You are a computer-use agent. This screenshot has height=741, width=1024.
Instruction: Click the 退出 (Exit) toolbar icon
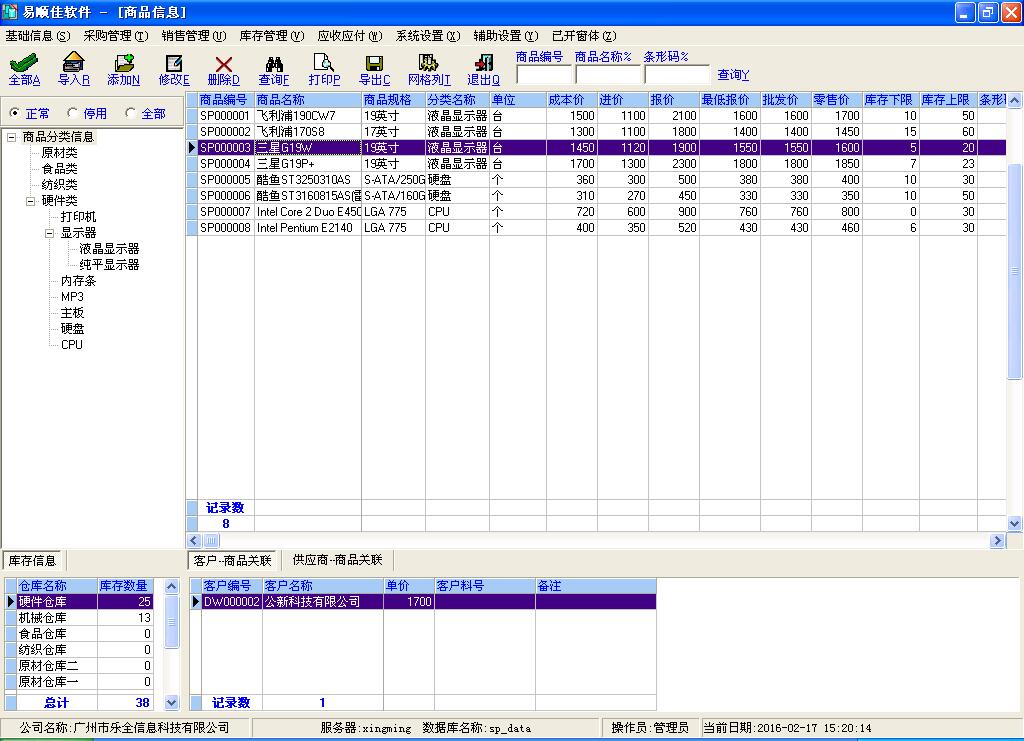pos(484,63)
